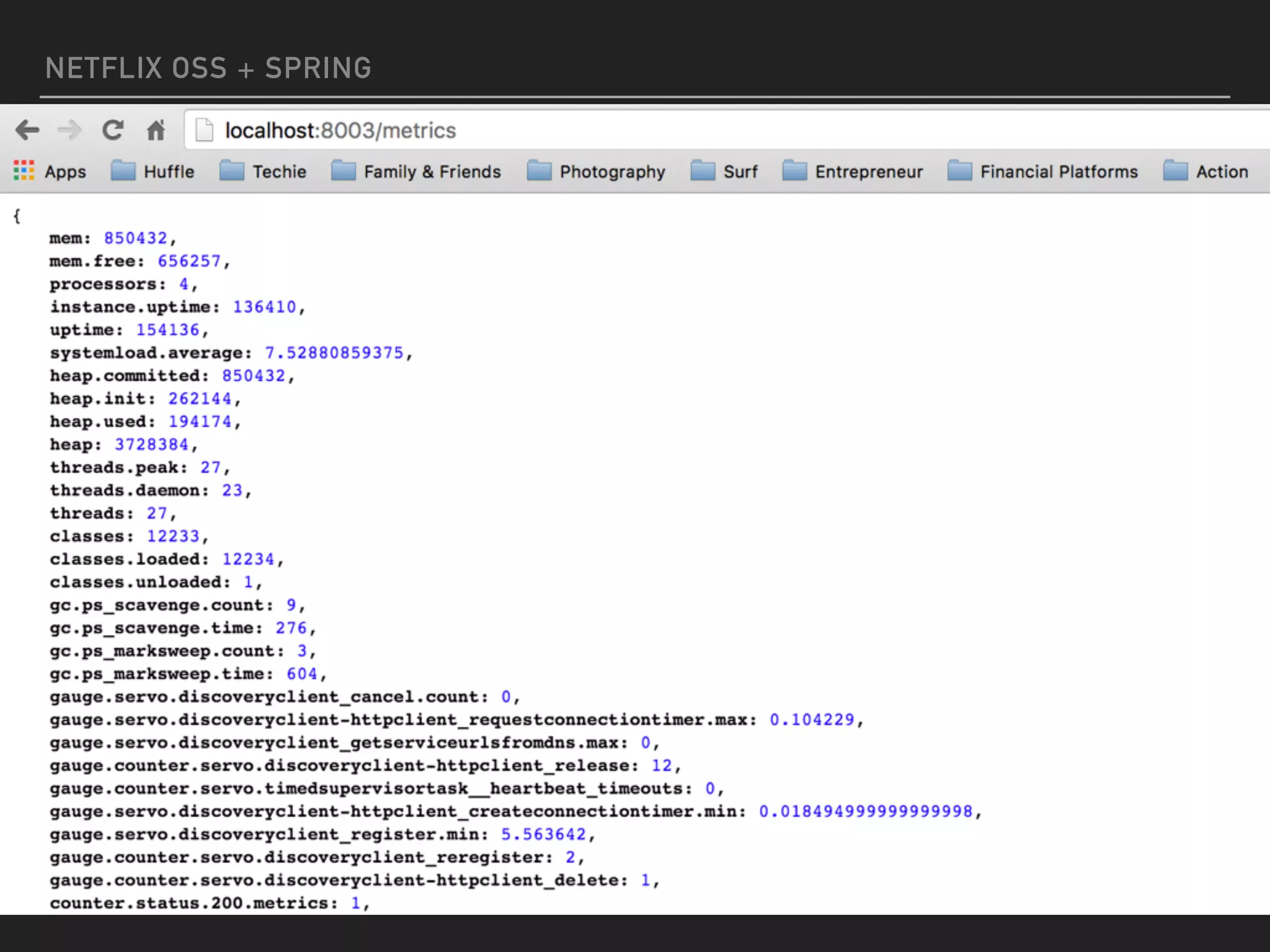Click the uptime value 154136

pos(167,330)
